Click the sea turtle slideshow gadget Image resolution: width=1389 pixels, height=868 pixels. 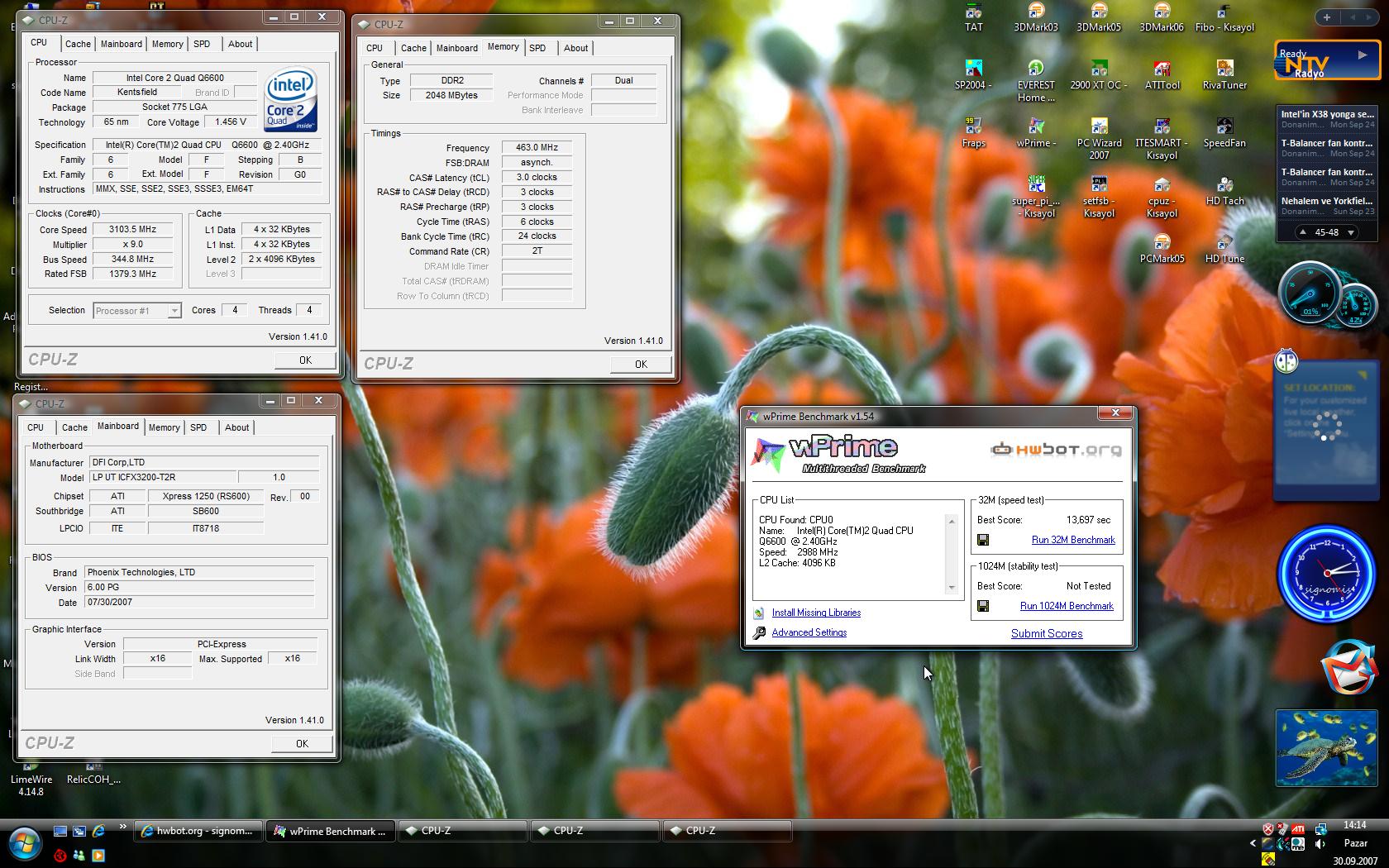click(x=1325, y=747)
